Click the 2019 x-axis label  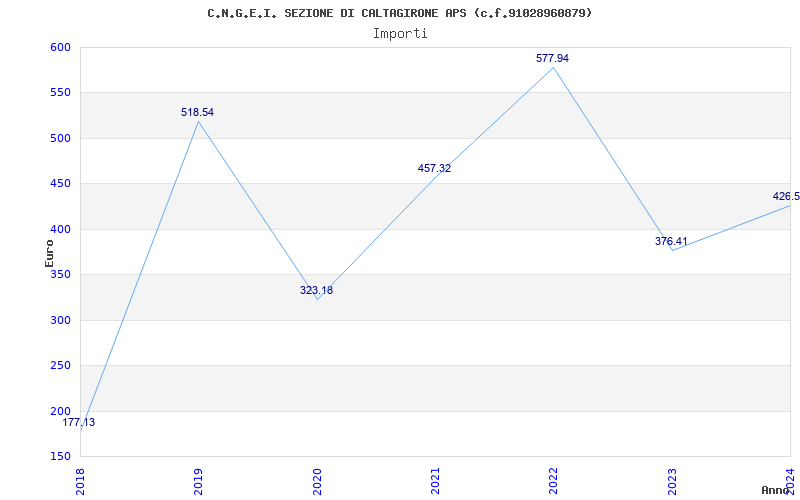click(198, 482)
